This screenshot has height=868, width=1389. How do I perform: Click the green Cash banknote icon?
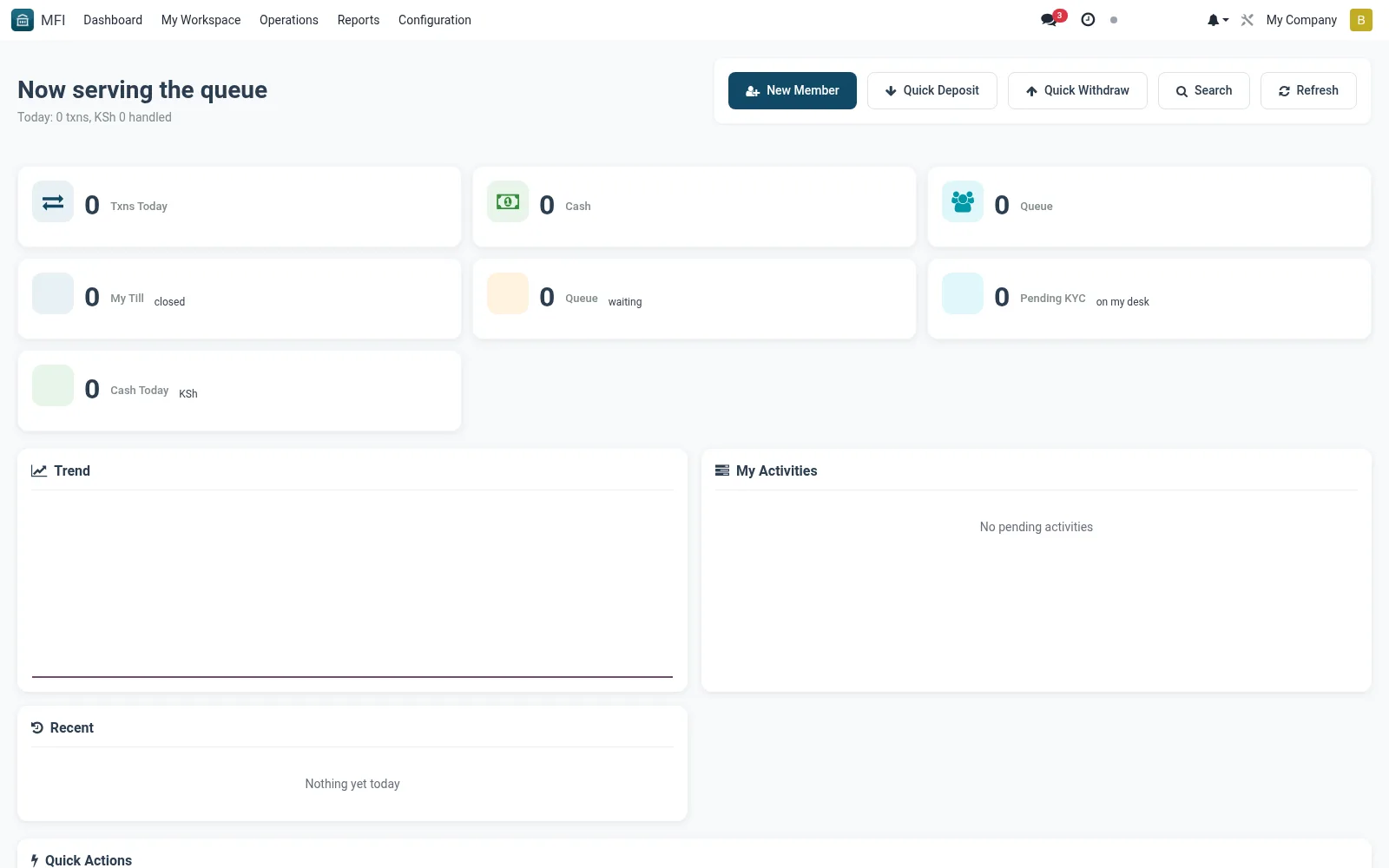[x=508, y=202]
